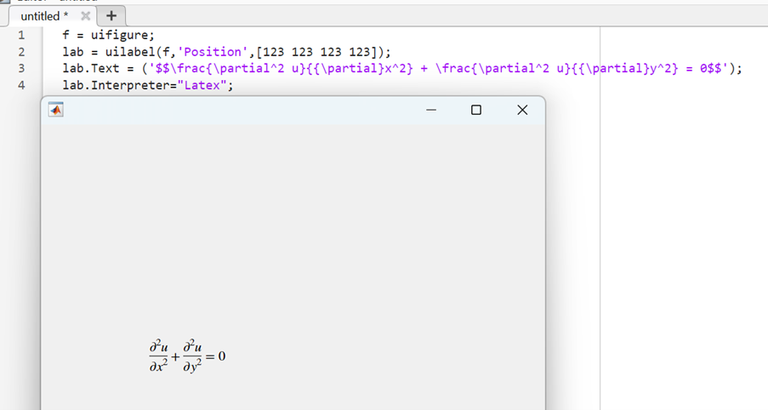
Task: Click line number 2 in the gutter
Action: pyautogui.click(x=21, y=52)
